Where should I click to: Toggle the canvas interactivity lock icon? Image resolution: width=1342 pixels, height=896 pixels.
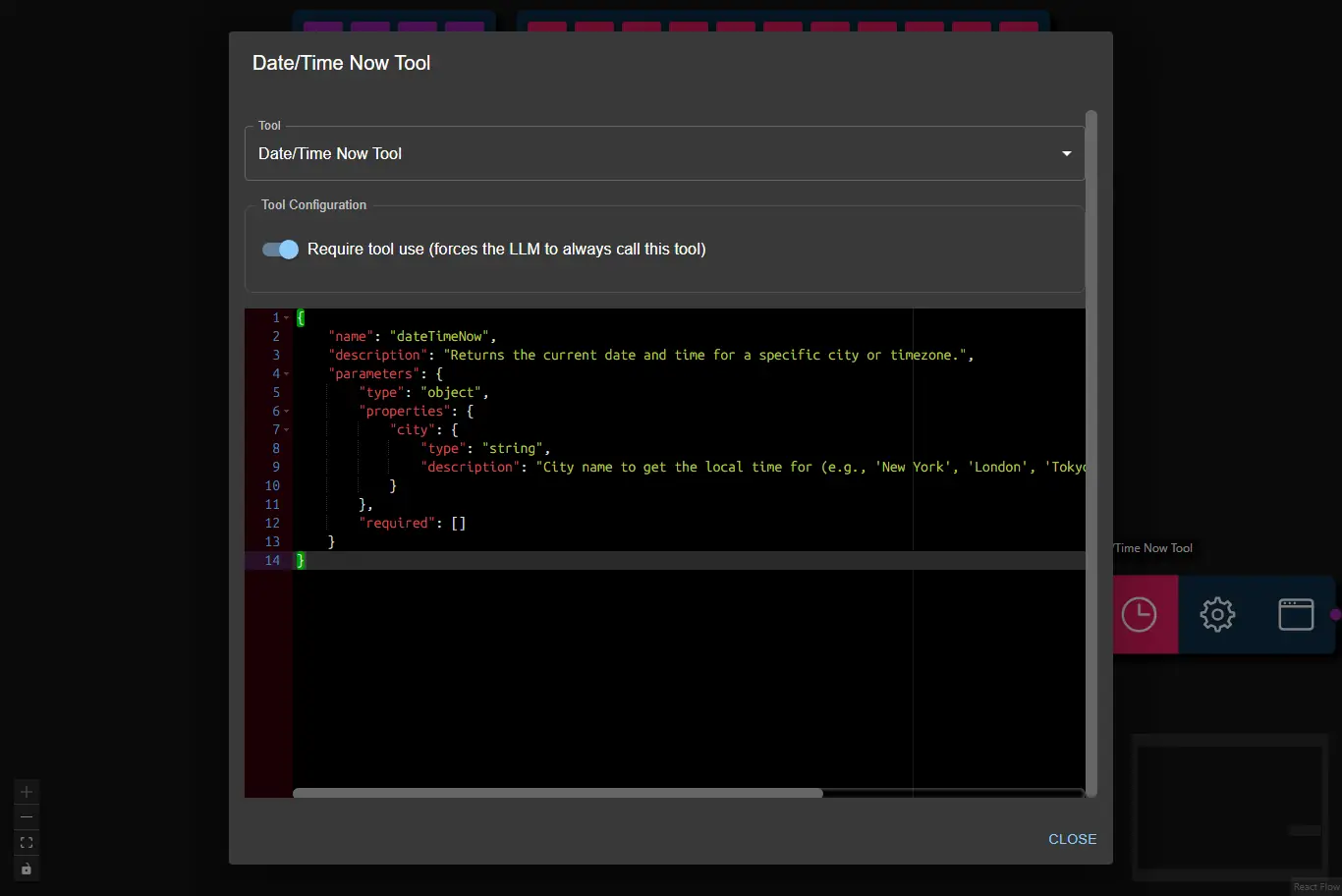27,868
